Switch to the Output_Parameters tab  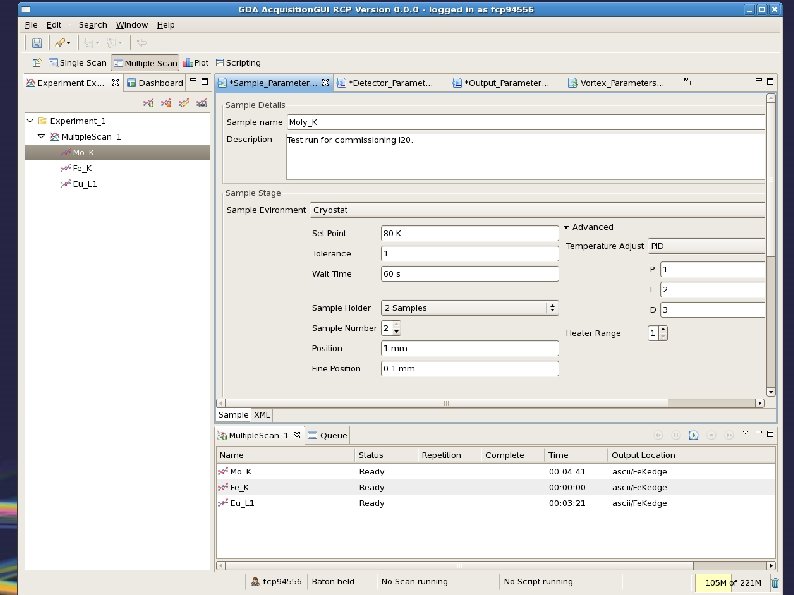503,83
